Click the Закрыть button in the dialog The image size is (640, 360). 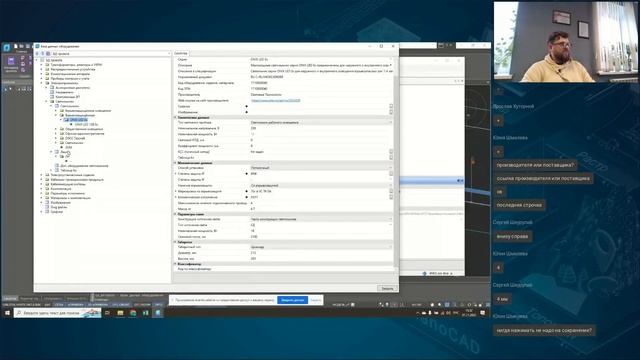click(x=387, y=288)
